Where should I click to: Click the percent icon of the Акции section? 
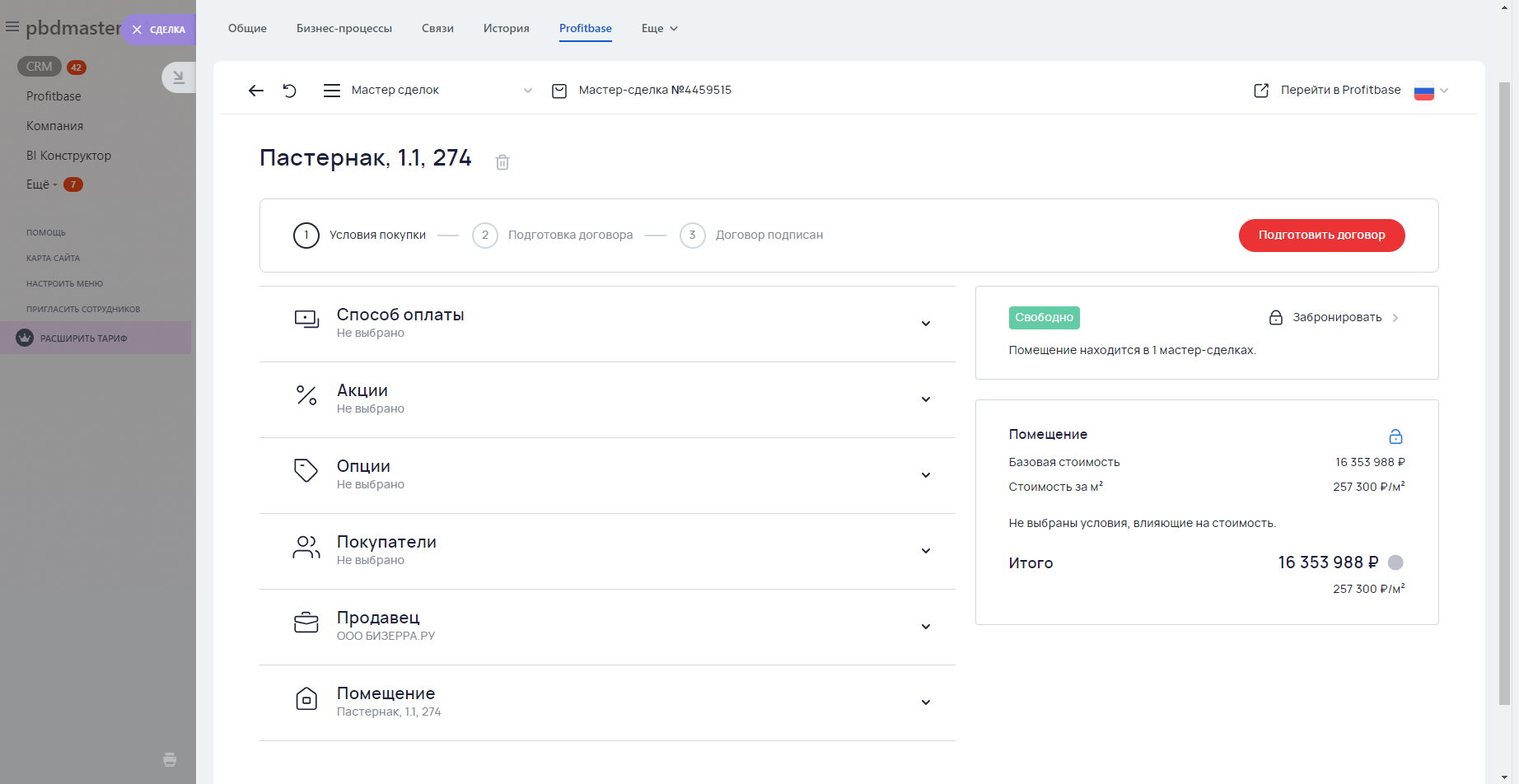tap(306, 396)
